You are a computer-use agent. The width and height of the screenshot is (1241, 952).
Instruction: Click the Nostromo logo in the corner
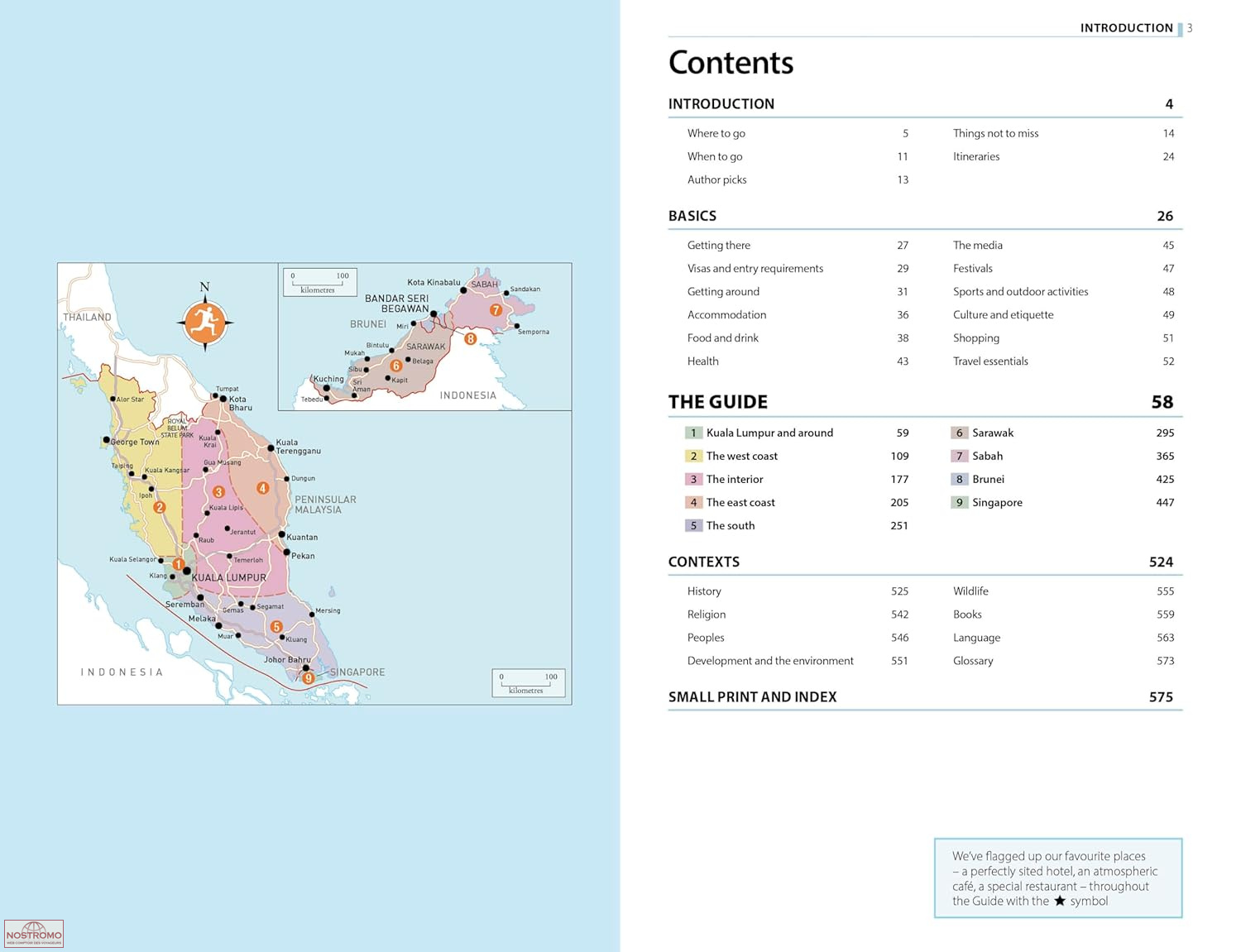34,934
